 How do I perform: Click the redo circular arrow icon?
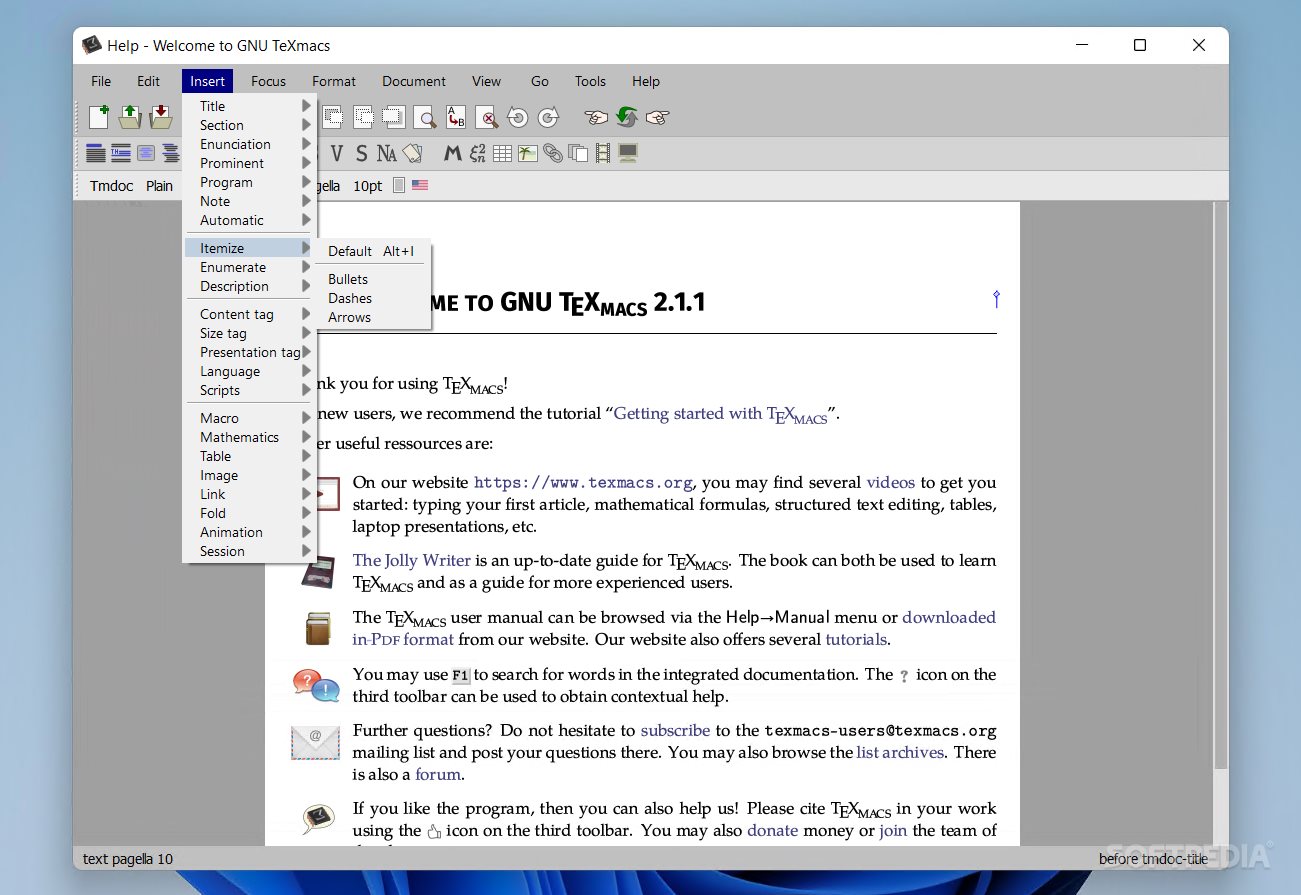(548, 117)
